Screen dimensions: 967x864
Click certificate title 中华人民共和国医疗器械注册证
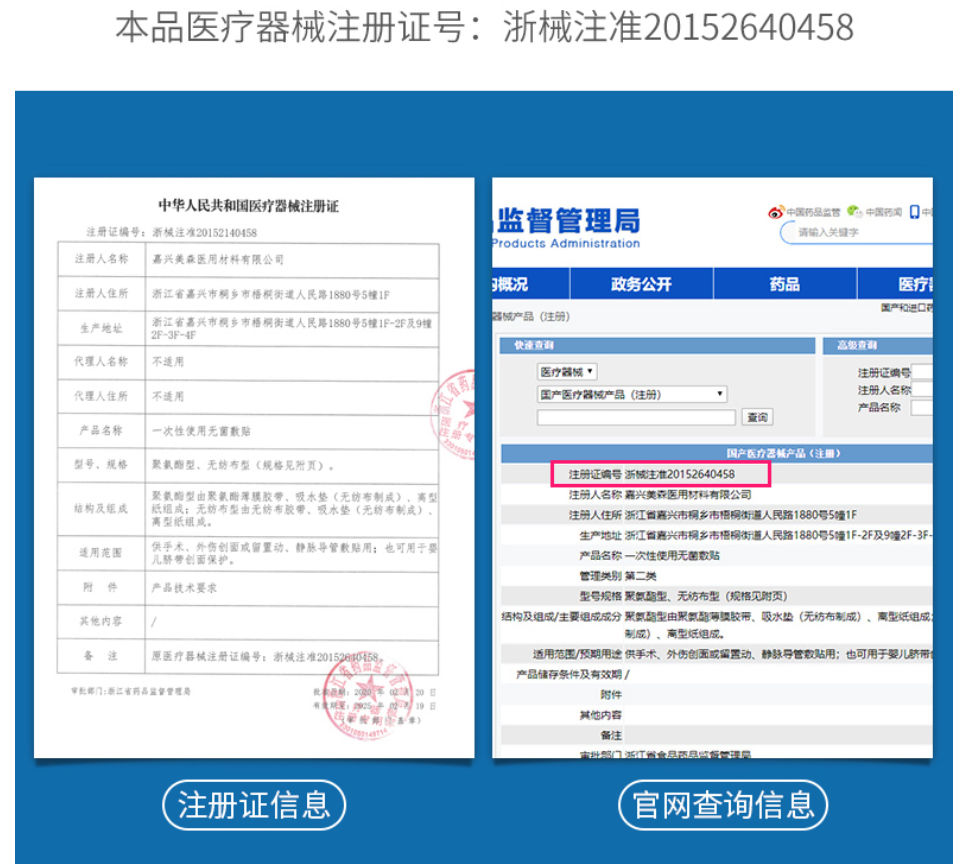click(x=248, y=205)
